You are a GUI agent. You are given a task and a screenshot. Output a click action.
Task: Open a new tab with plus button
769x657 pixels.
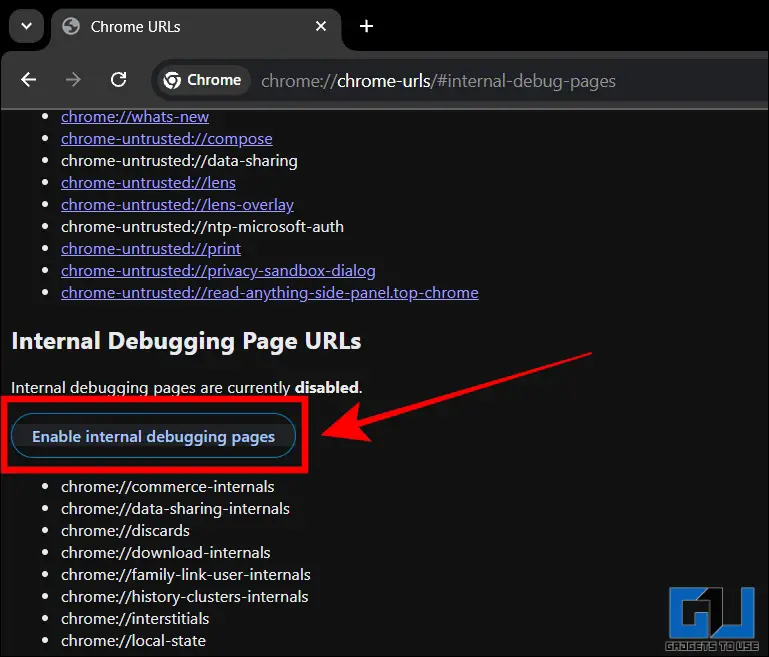(366, 26)
